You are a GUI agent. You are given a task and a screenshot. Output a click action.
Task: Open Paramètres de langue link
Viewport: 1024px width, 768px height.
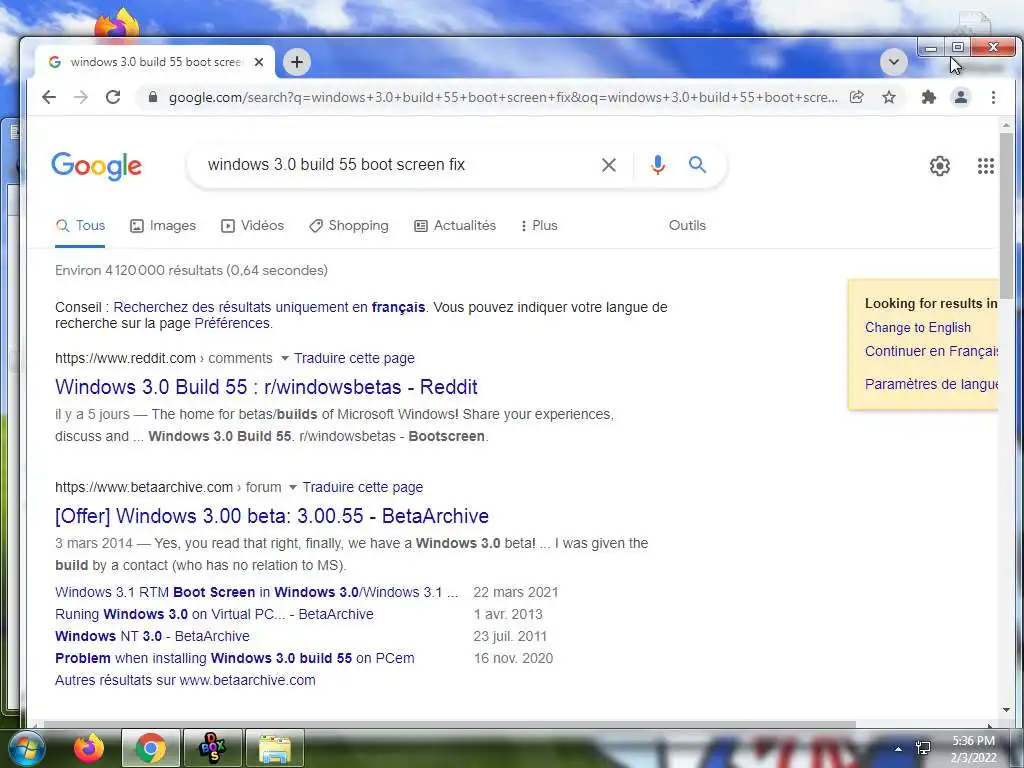pyautogui.click(x=931, y=384)
